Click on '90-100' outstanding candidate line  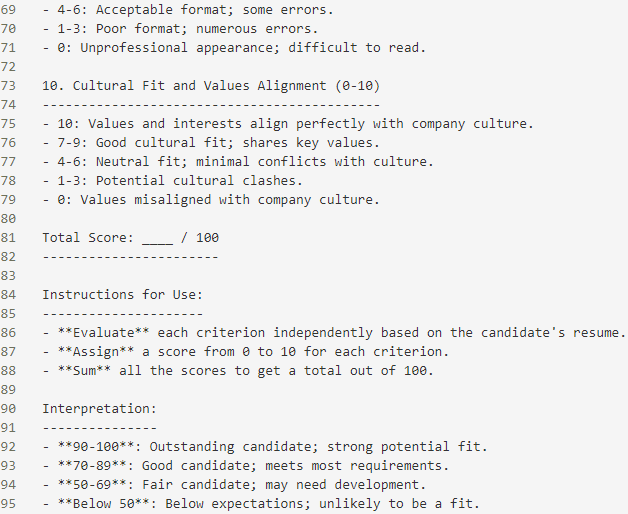point(265,447)
